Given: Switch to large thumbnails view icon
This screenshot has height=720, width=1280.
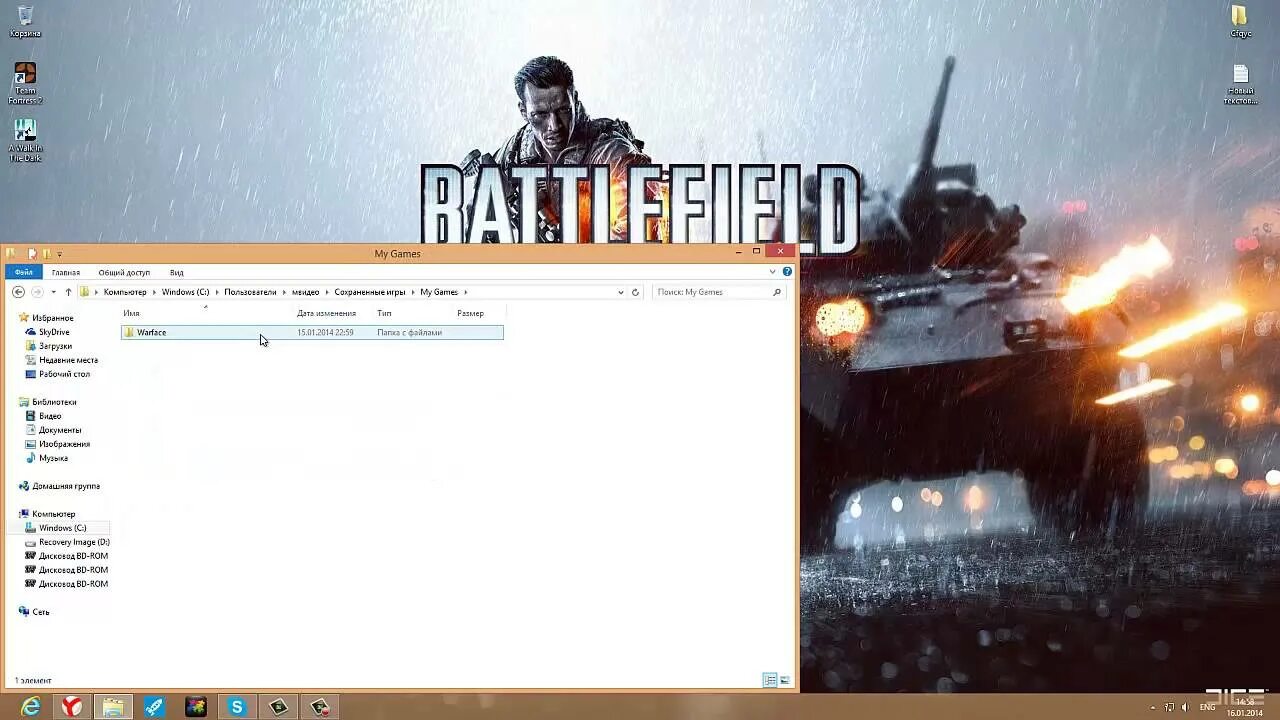Looking at the screenshot, I should click(x=785, y=680).
